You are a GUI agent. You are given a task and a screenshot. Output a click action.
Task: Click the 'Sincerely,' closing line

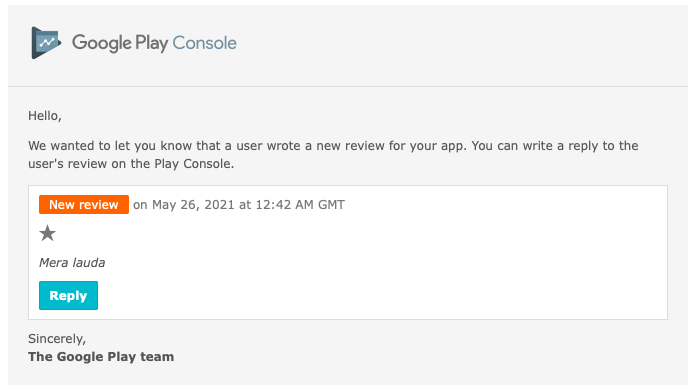point(57,339)
